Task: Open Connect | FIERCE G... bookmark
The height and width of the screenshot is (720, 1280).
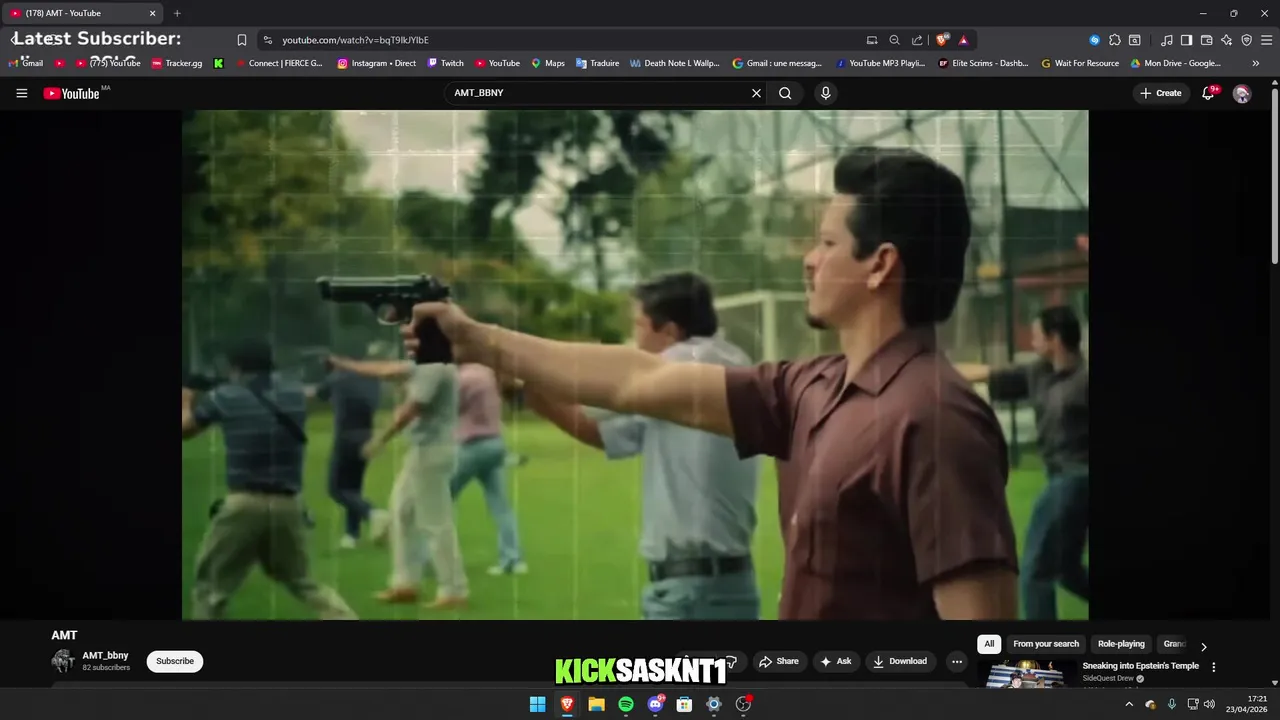Action: pos(279,63)
